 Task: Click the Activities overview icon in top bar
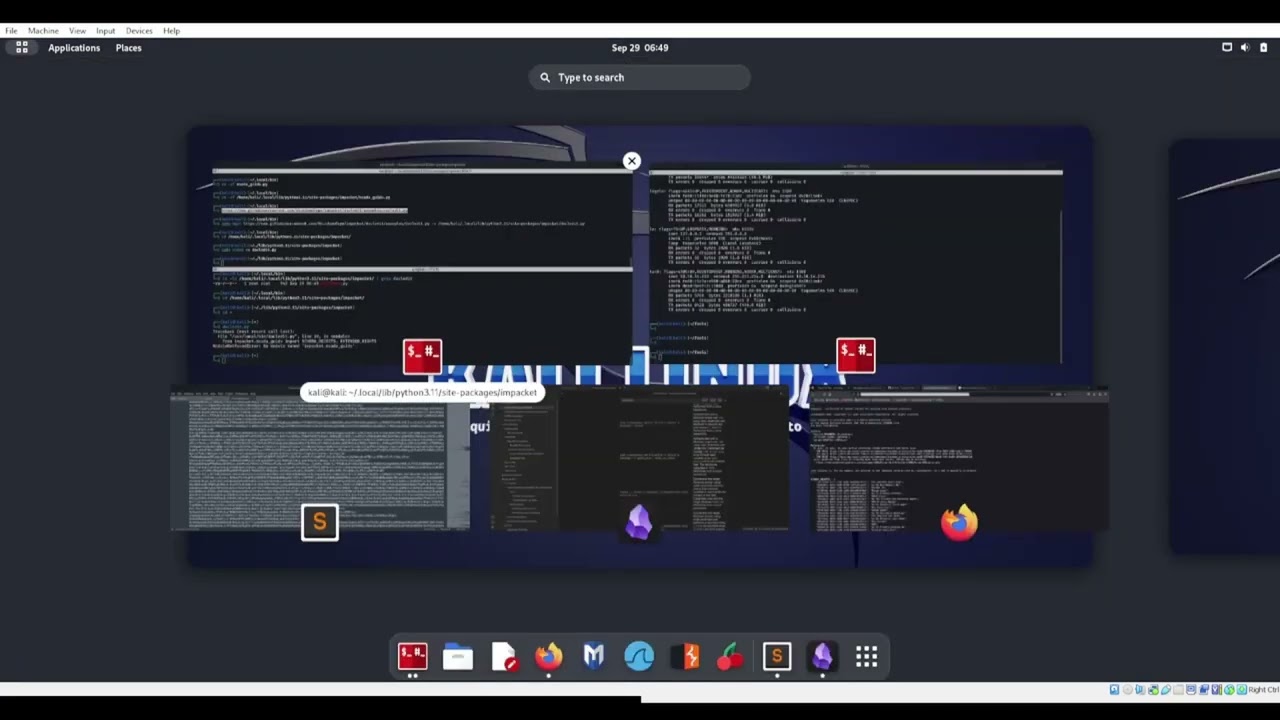(x=21, y=47)
